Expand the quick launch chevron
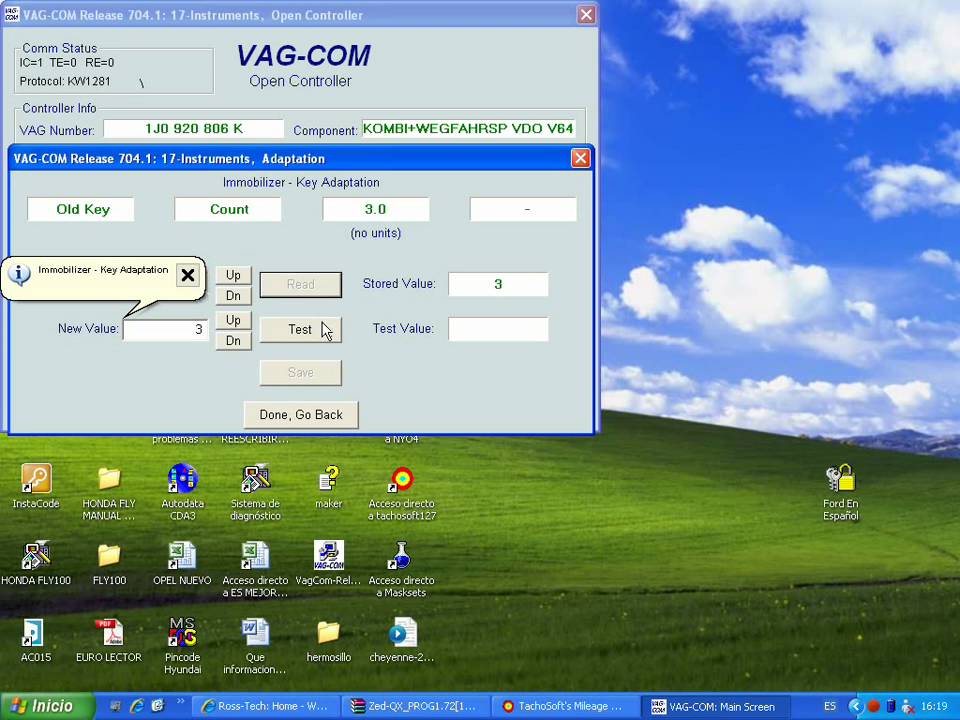Image resolution: width=960 pixels, height=720 pixels. click(180, 702)
